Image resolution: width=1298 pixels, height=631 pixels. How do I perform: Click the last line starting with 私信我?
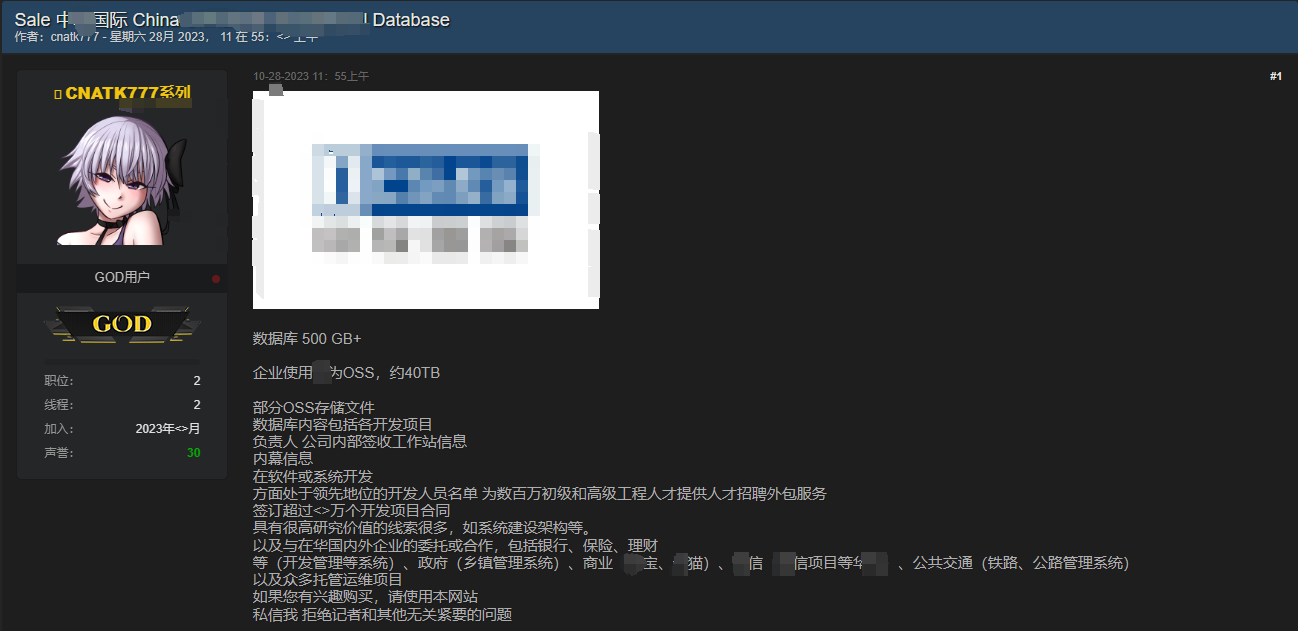coord(382,614)
